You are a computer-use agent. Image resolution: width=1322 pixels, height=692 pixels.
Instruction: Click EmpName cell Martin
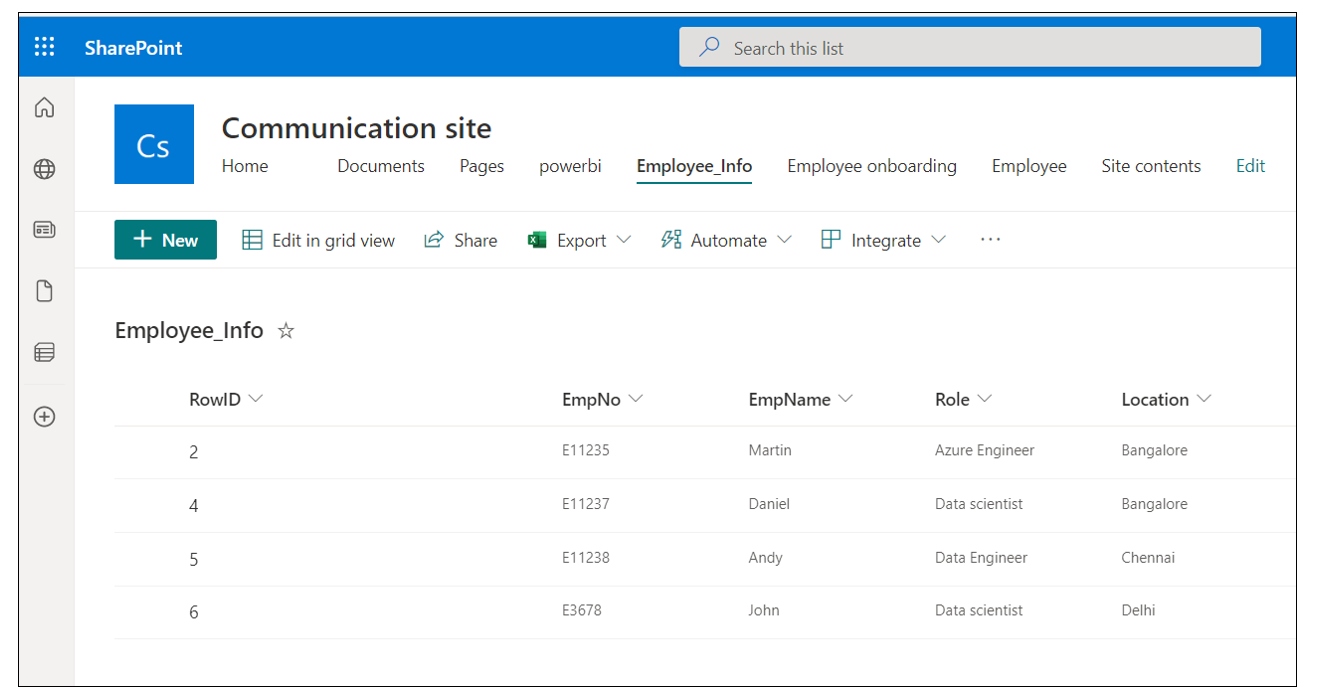click(x=770, y=450)
